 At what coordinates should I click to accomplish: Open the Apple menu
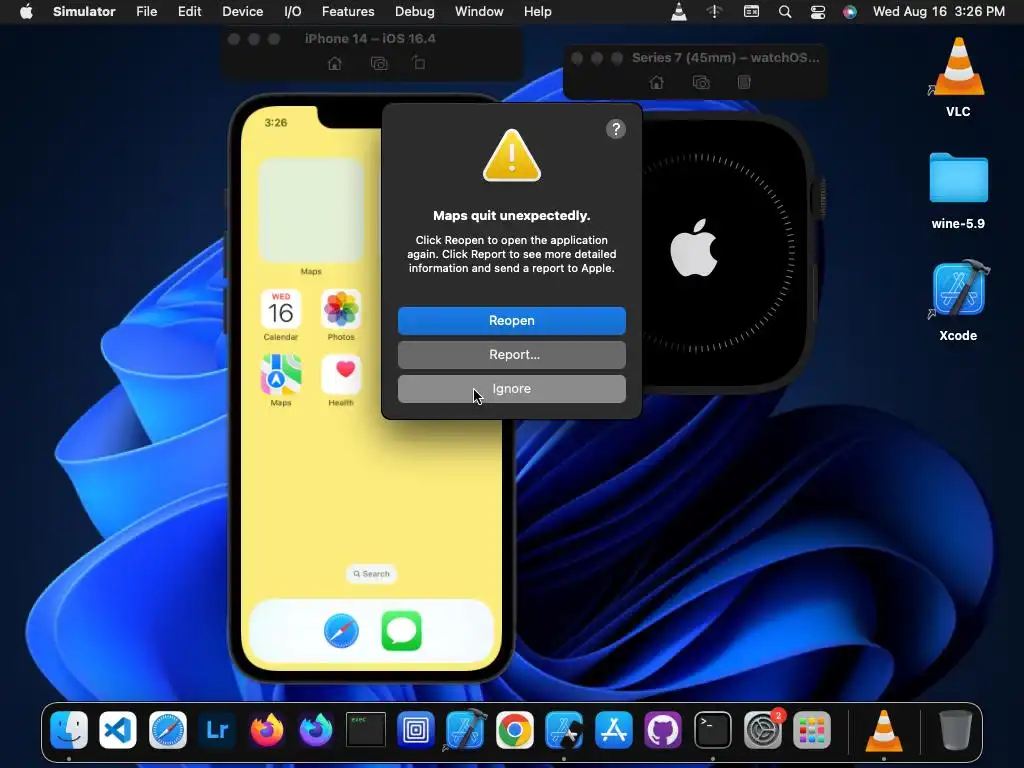(x=26, y=12)
